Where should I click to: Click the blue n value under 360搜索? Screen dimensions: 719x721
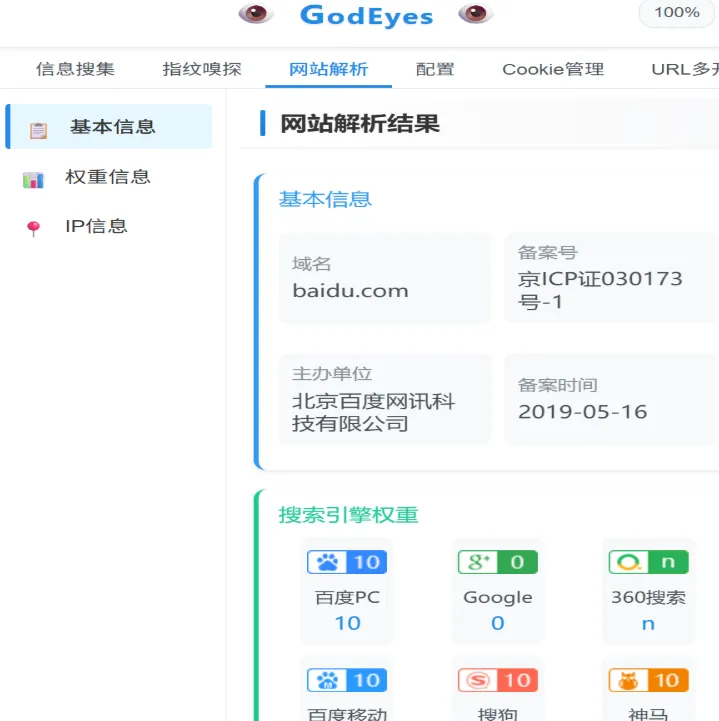click(648, 624)
